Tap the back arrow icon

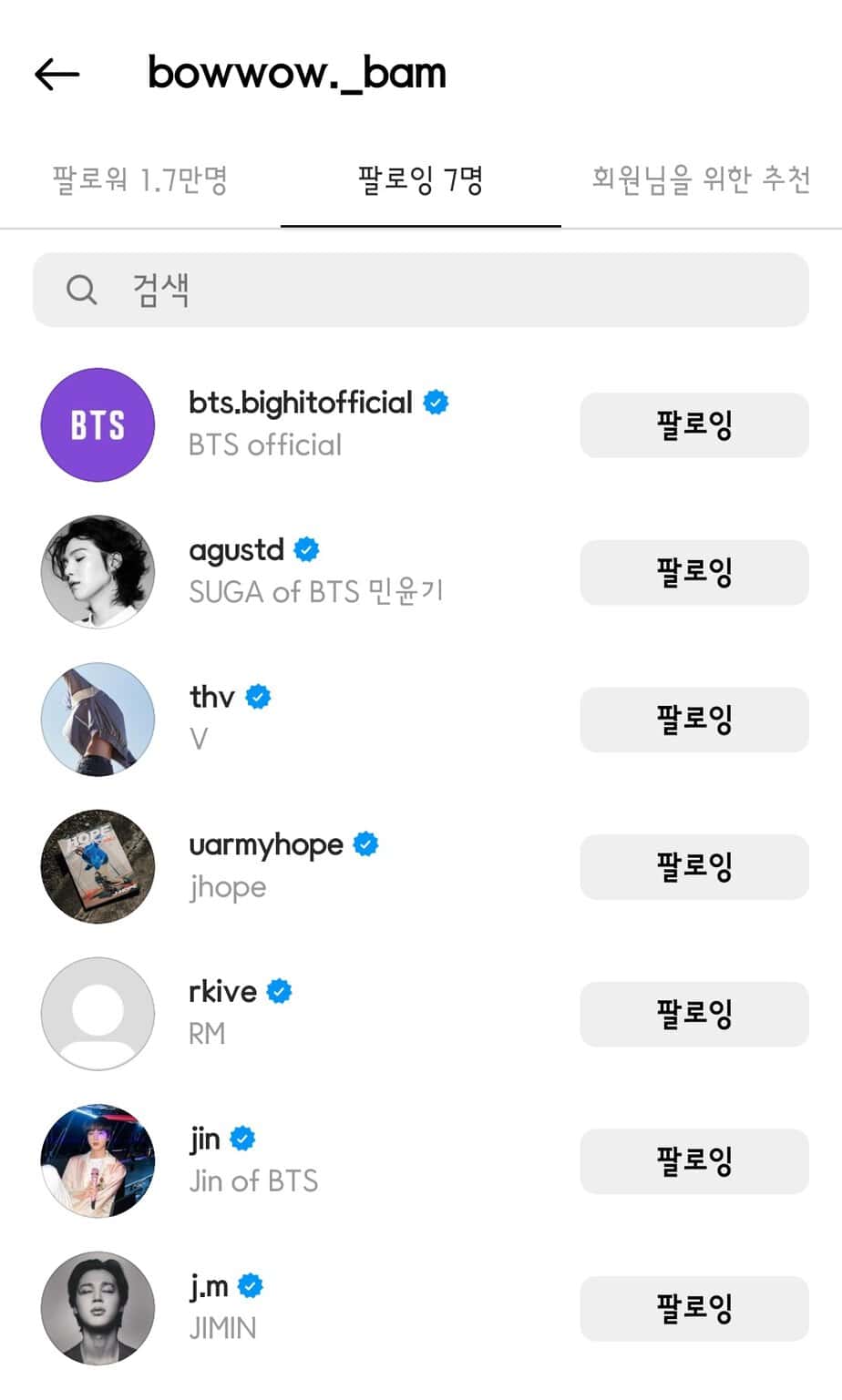56,74
